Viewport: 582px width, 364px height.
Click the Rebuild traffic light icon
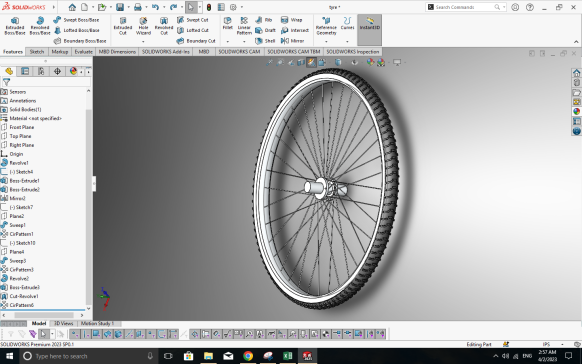point(209,7)
